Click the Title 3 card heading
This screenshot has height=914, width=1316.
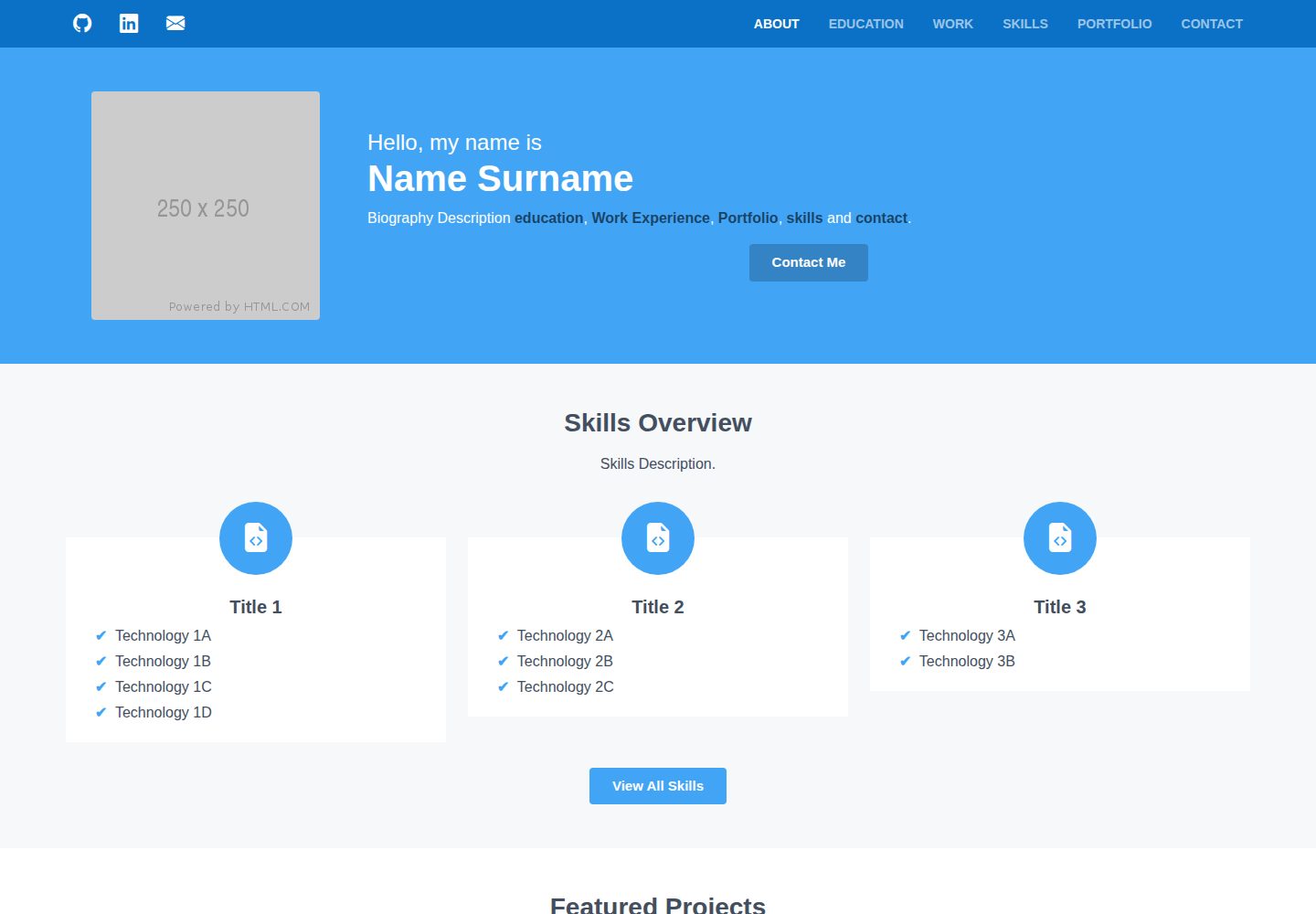click(x=1060, y=607)
